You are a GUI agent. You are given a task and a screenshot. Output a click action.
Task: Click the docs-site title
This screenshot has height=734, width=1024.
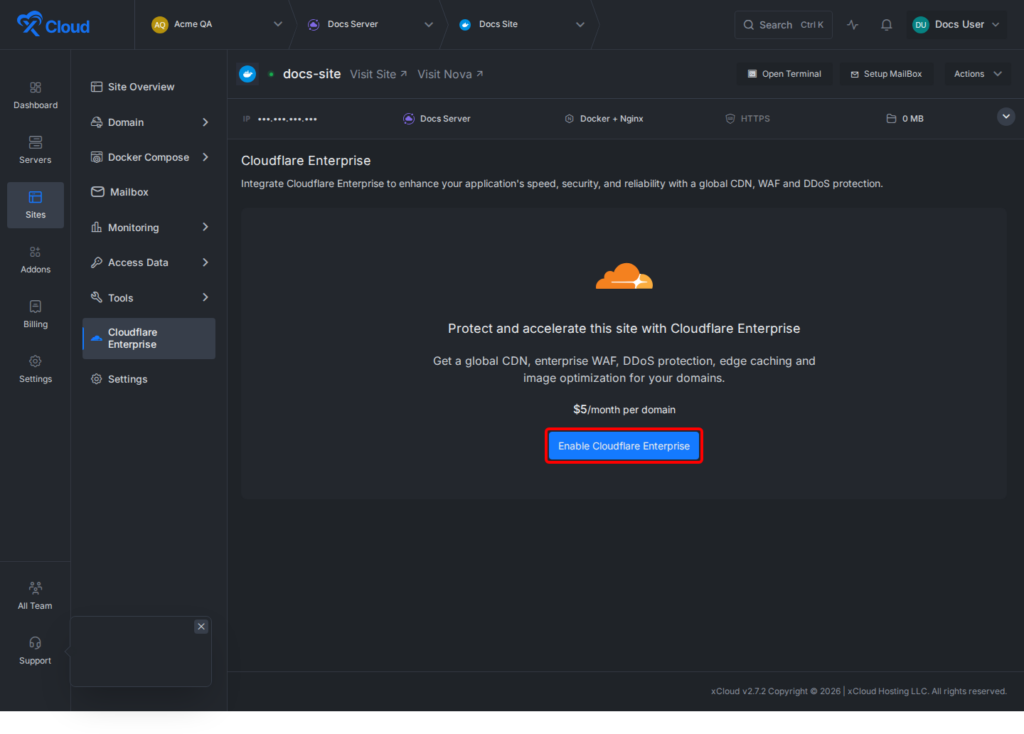pyautogui.click(x=312, y=74)
